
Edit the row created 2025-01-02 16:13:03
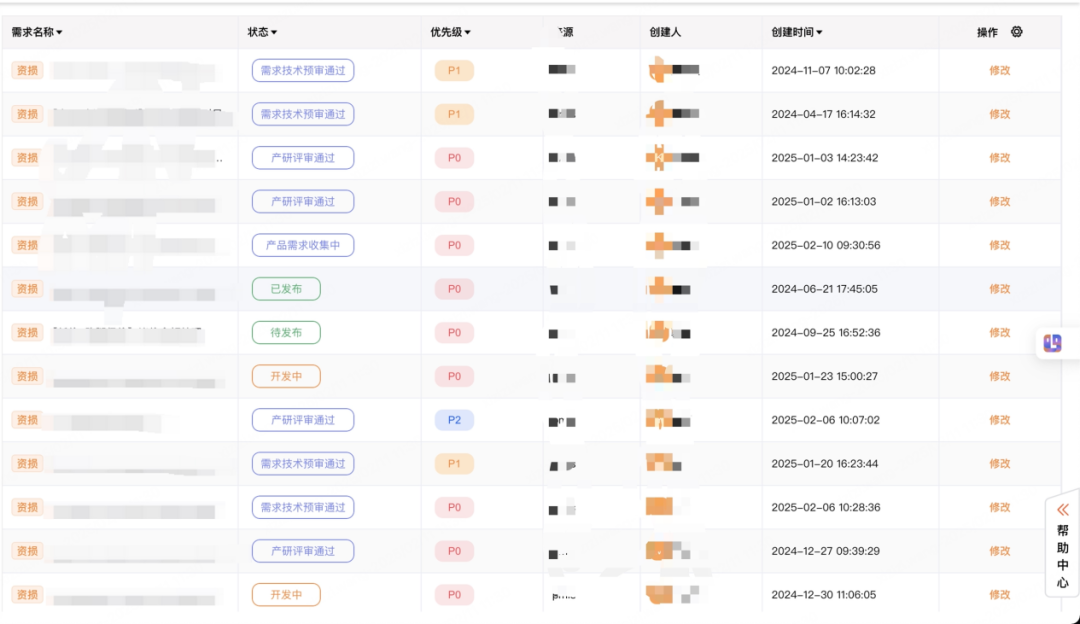click(x=999, y=201)
